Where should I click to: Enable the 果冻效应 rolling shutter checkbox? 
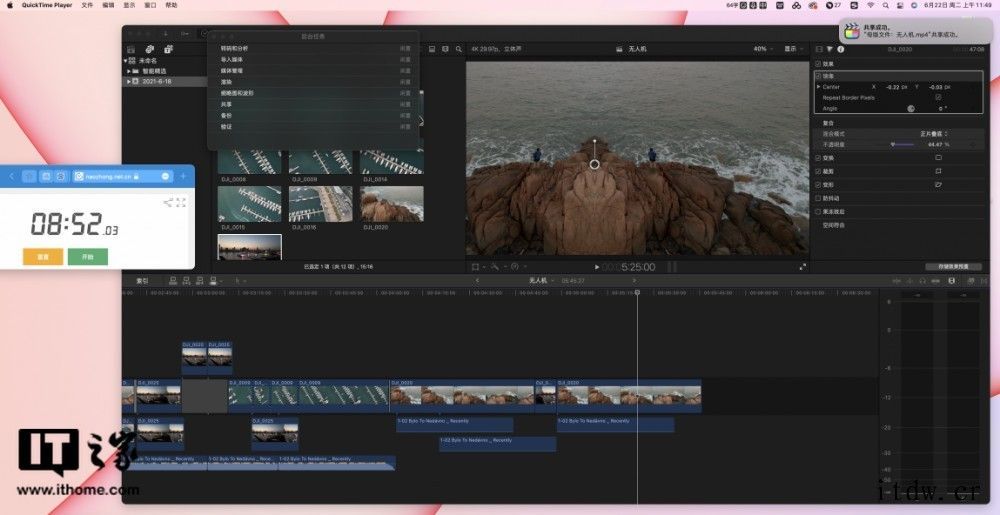pos(818,211)
